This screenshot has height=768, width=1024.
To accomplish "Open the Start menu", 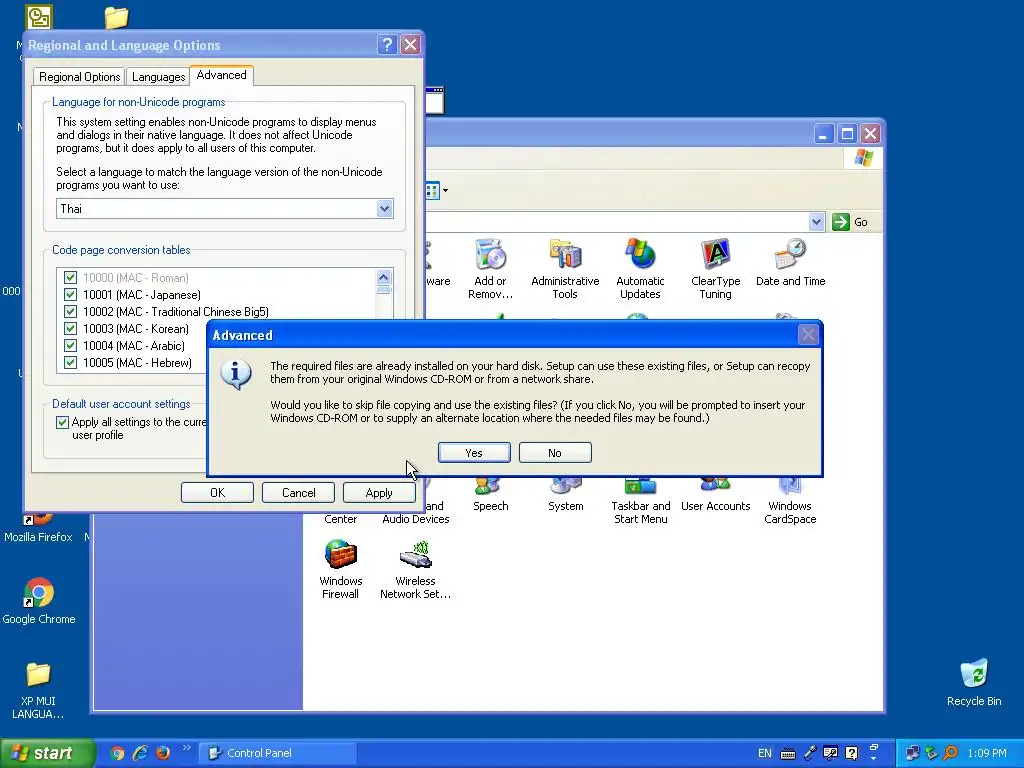I will click(46, 753).
